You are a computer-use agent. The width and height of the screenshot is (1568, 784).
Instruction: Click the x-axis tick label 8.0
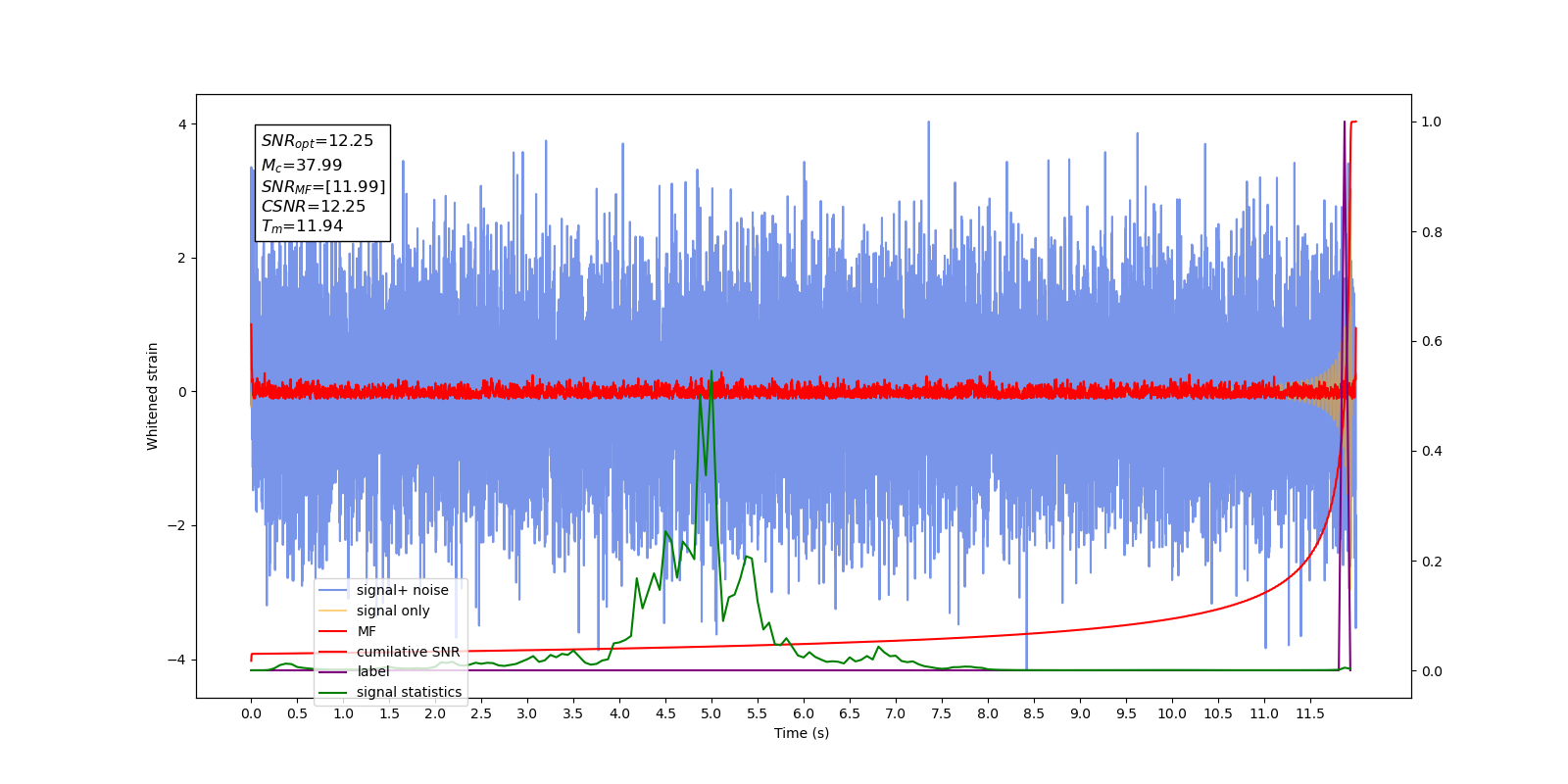[988, 713]
